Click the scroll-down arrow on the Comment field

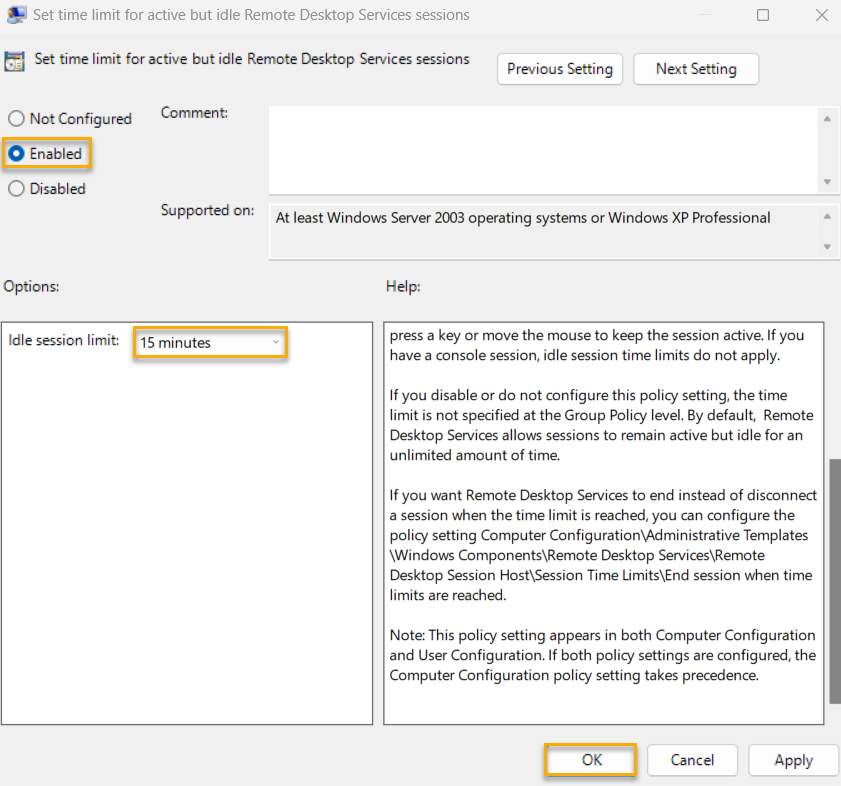pyautogui.click(x=828, y=182)
